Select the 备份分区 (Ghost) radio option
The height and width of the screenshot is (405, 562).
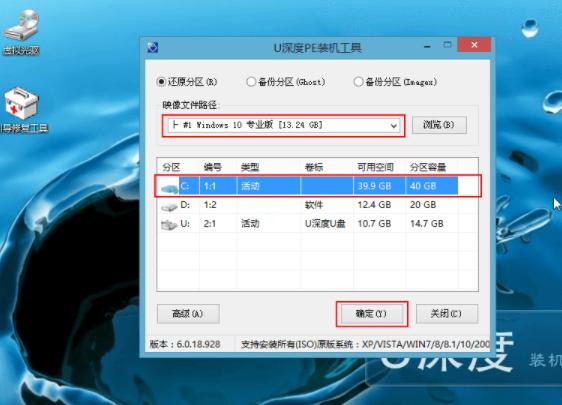[251, 82]
